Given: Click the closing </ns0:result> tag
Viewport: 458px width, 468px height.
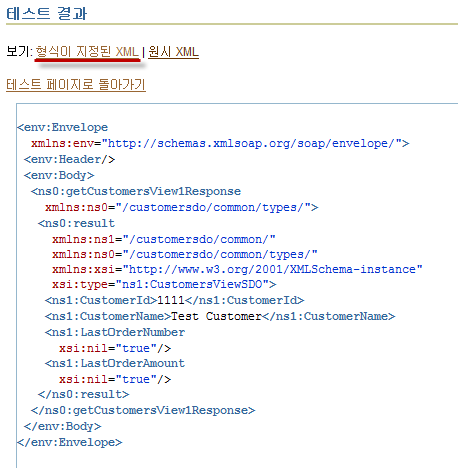Looking at the screenshot, I should click(83, 394).
